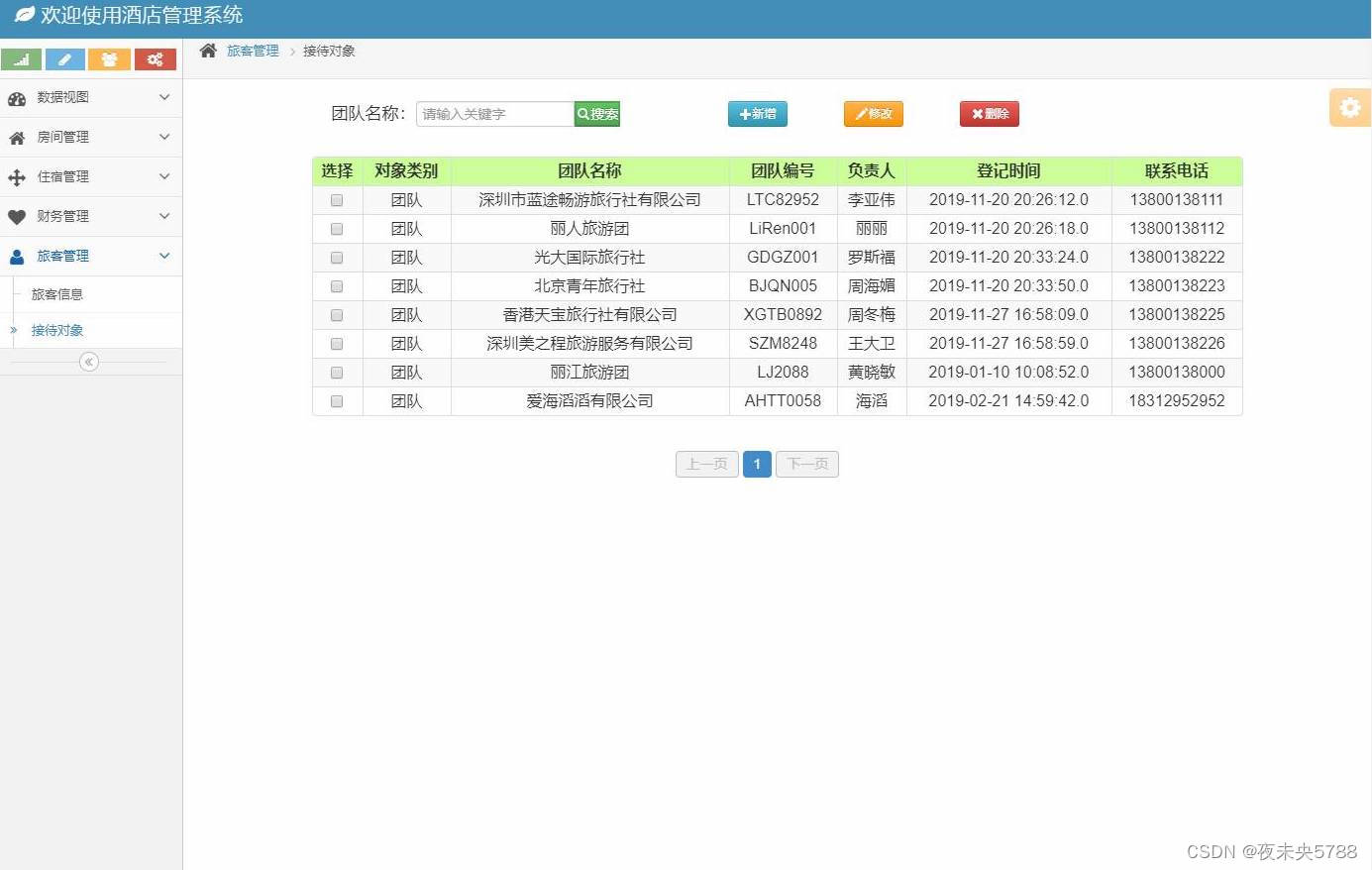This screenshot has width=1372, height=870.
Task: Click the blue 新增 button
Action: click(x=758, y=114)
